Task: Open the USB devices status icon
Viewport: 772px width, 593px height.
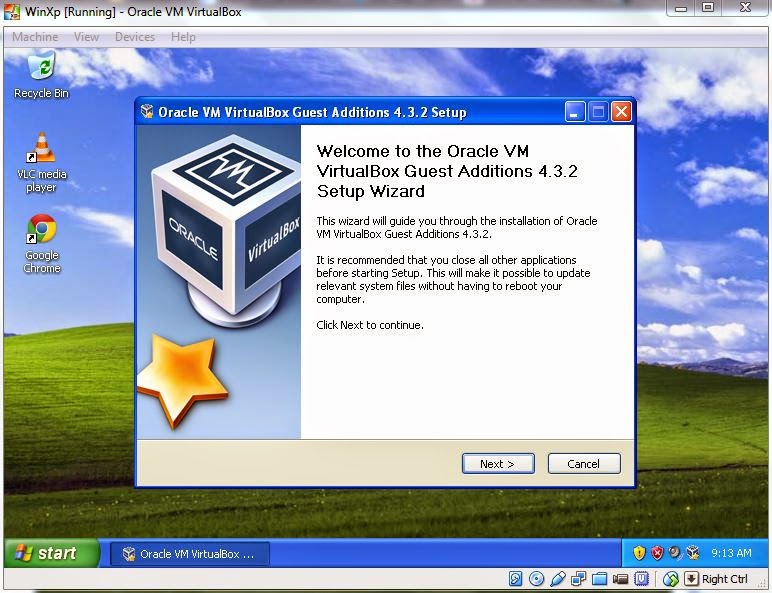Action: pyautogui.click(x=558, y=579)
